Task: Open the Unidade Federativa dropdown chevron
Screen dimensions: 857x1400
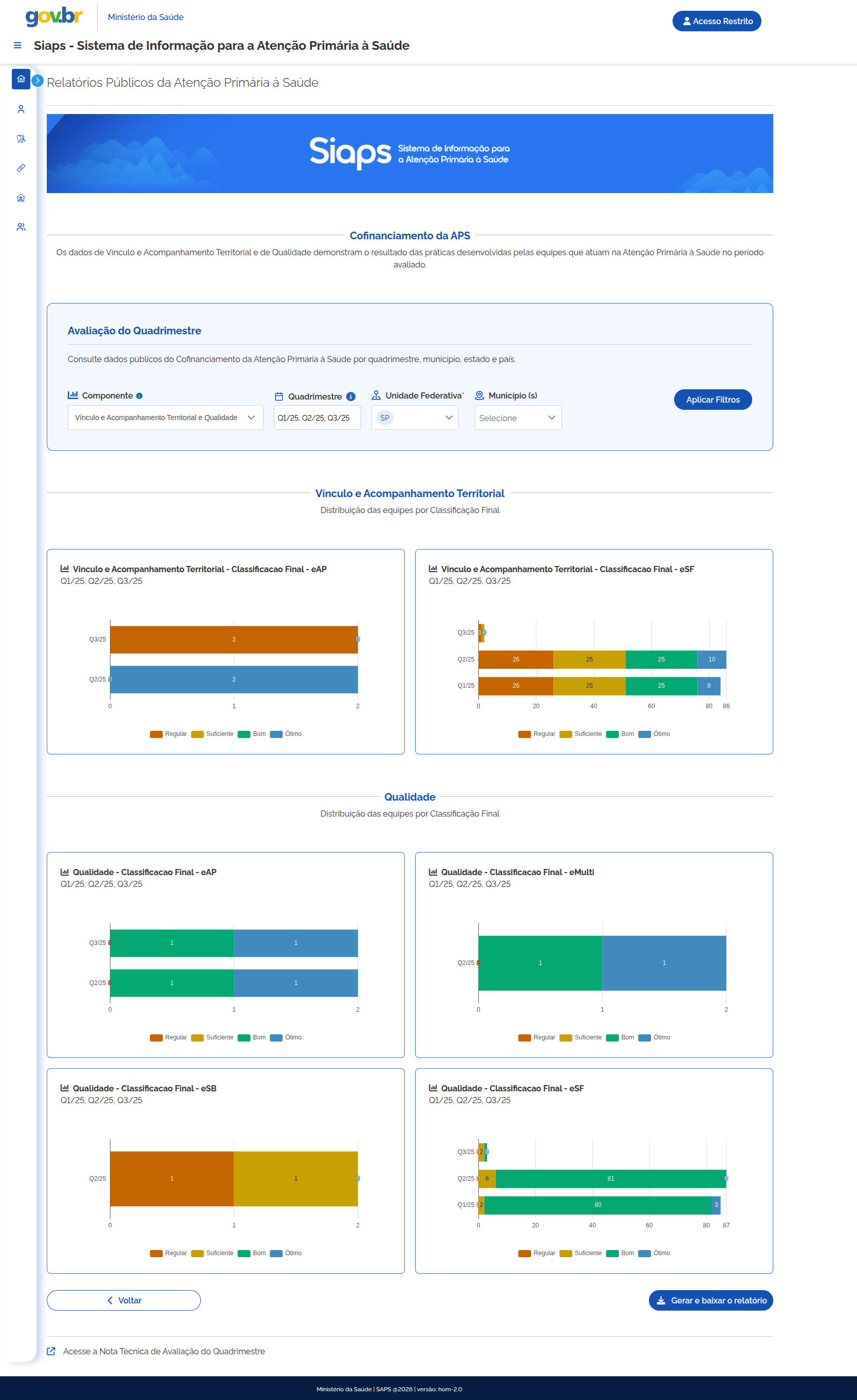Action: [449, 418]
